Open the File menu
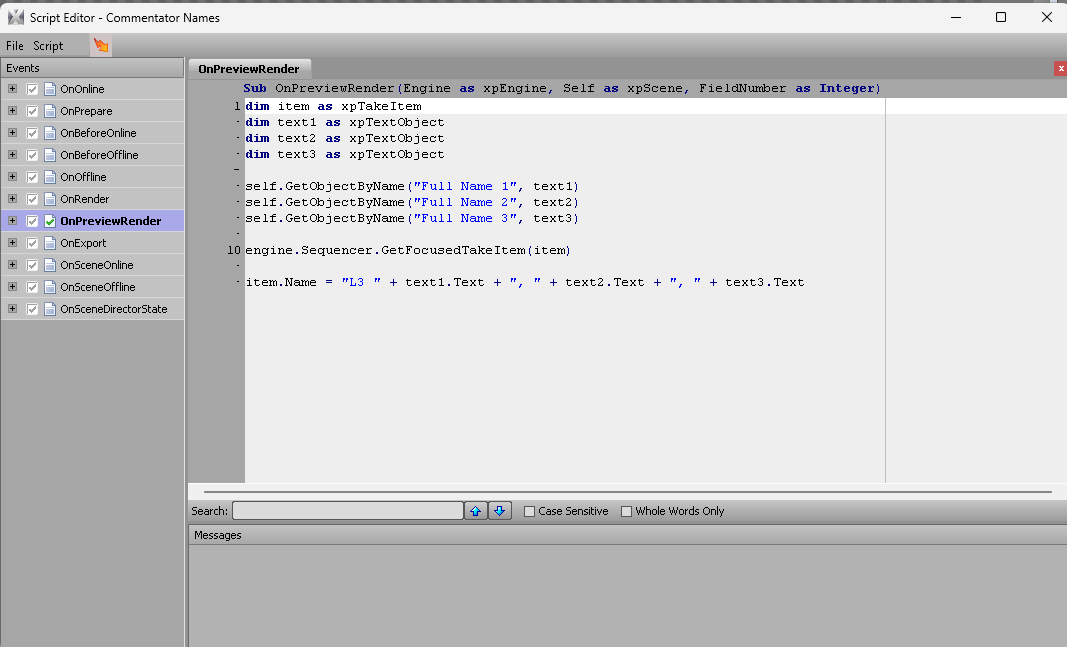Image resolution: width=1067 pixels, height=647 pixels. 14,46
